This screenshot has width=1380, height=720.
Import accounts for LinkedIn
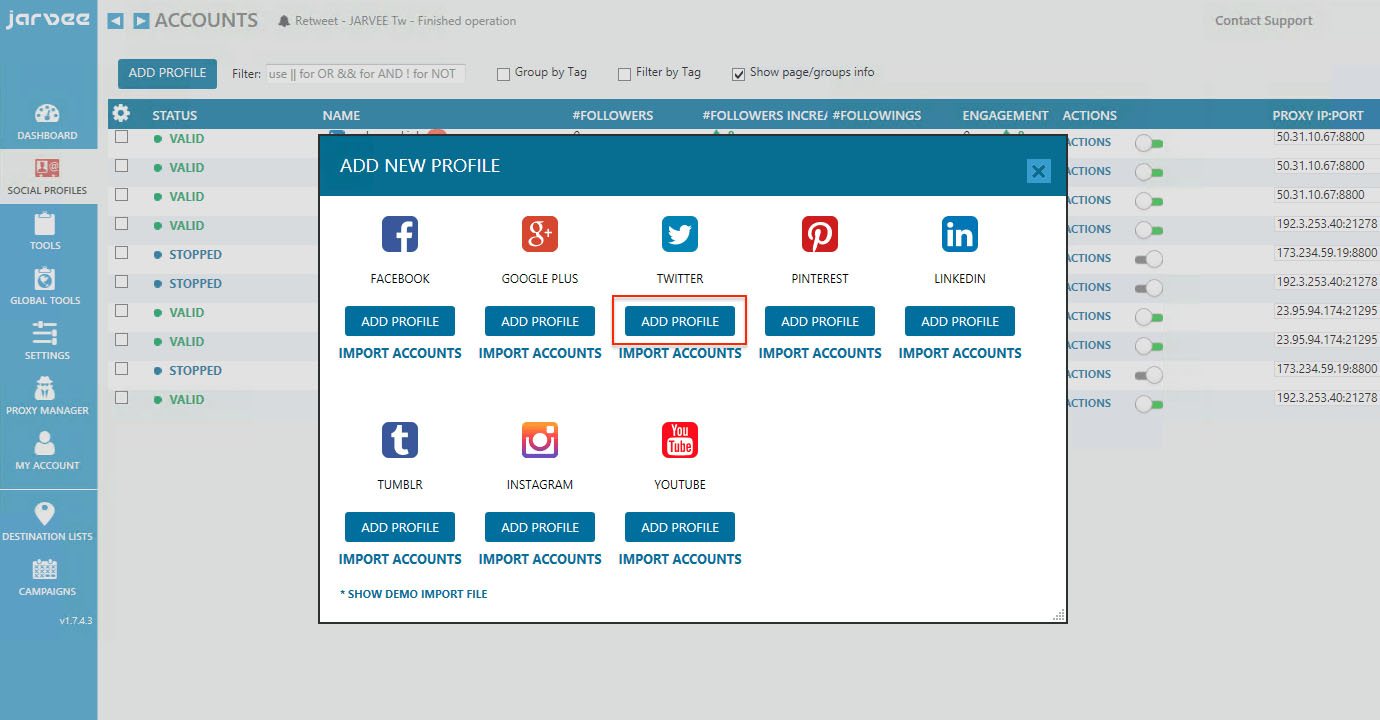[960, 353]
